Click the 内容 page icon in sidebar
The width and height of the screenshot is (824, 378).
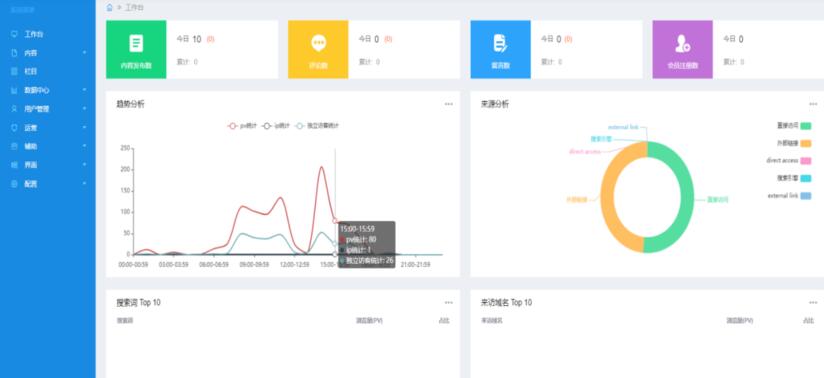(14, 53)
